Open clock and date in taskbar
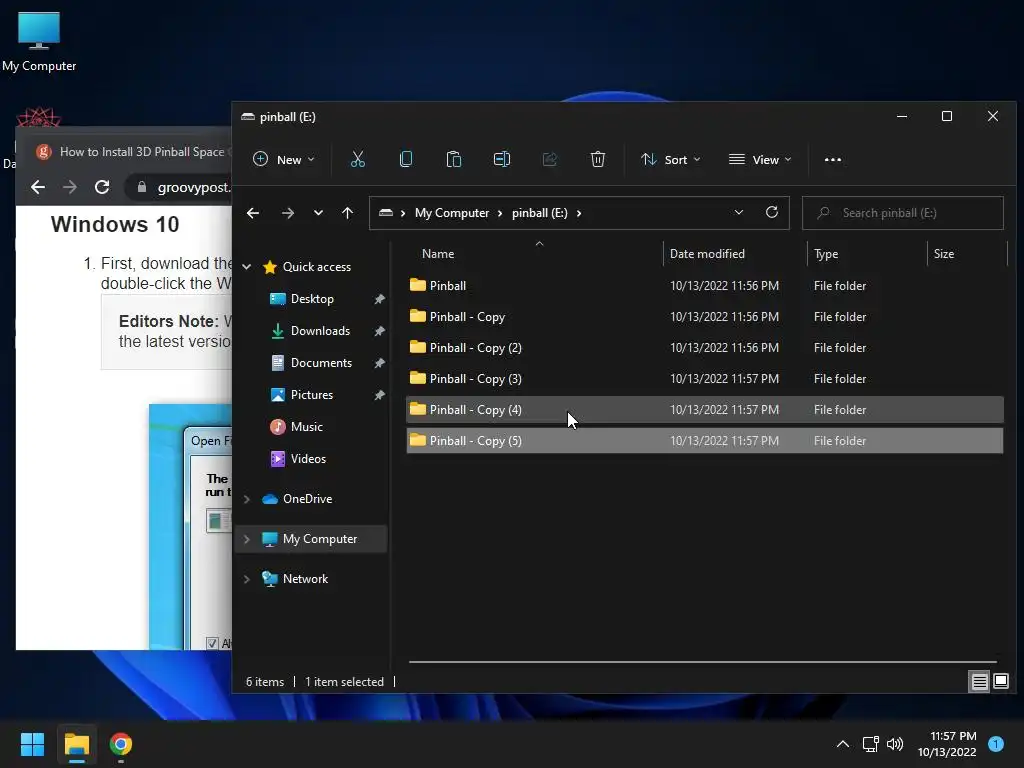Viewport: 1024px width, 768px height. pos(947,744)
